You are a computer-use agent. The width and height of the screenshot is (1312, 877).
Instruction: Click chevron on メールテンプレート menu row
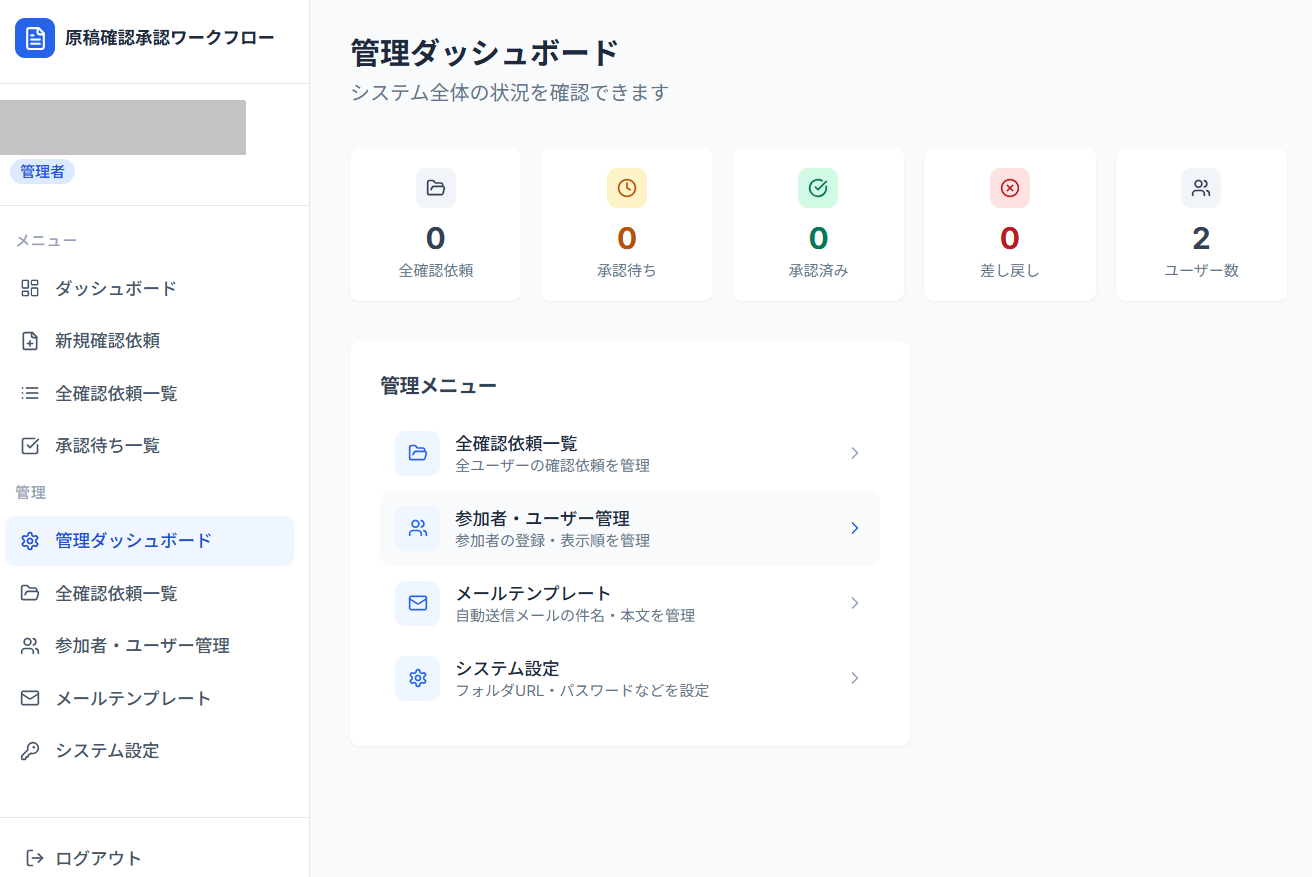[x=855, y=603]
